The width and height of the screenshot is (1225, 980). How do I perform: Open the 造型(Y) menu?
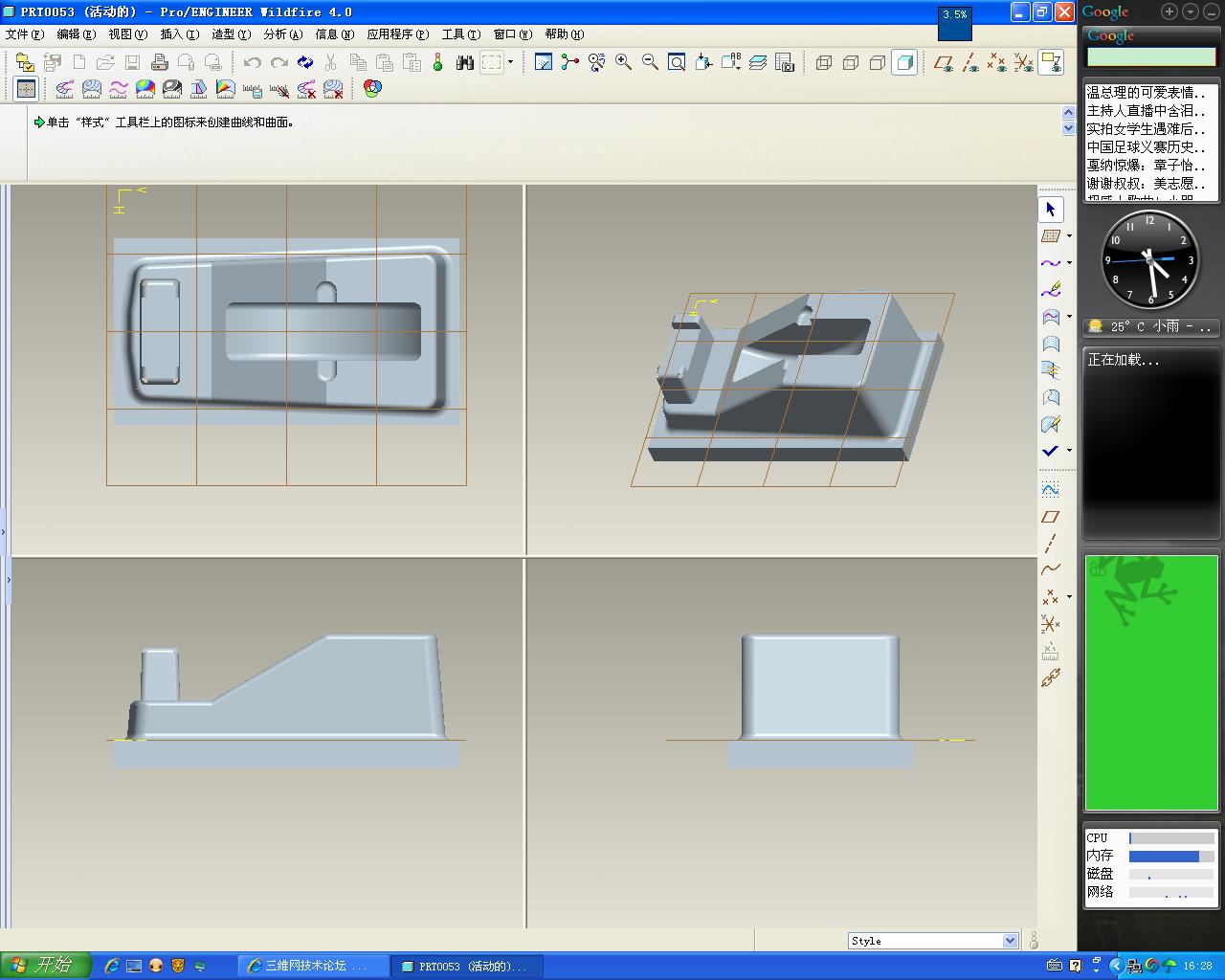[x=231, y=33]
